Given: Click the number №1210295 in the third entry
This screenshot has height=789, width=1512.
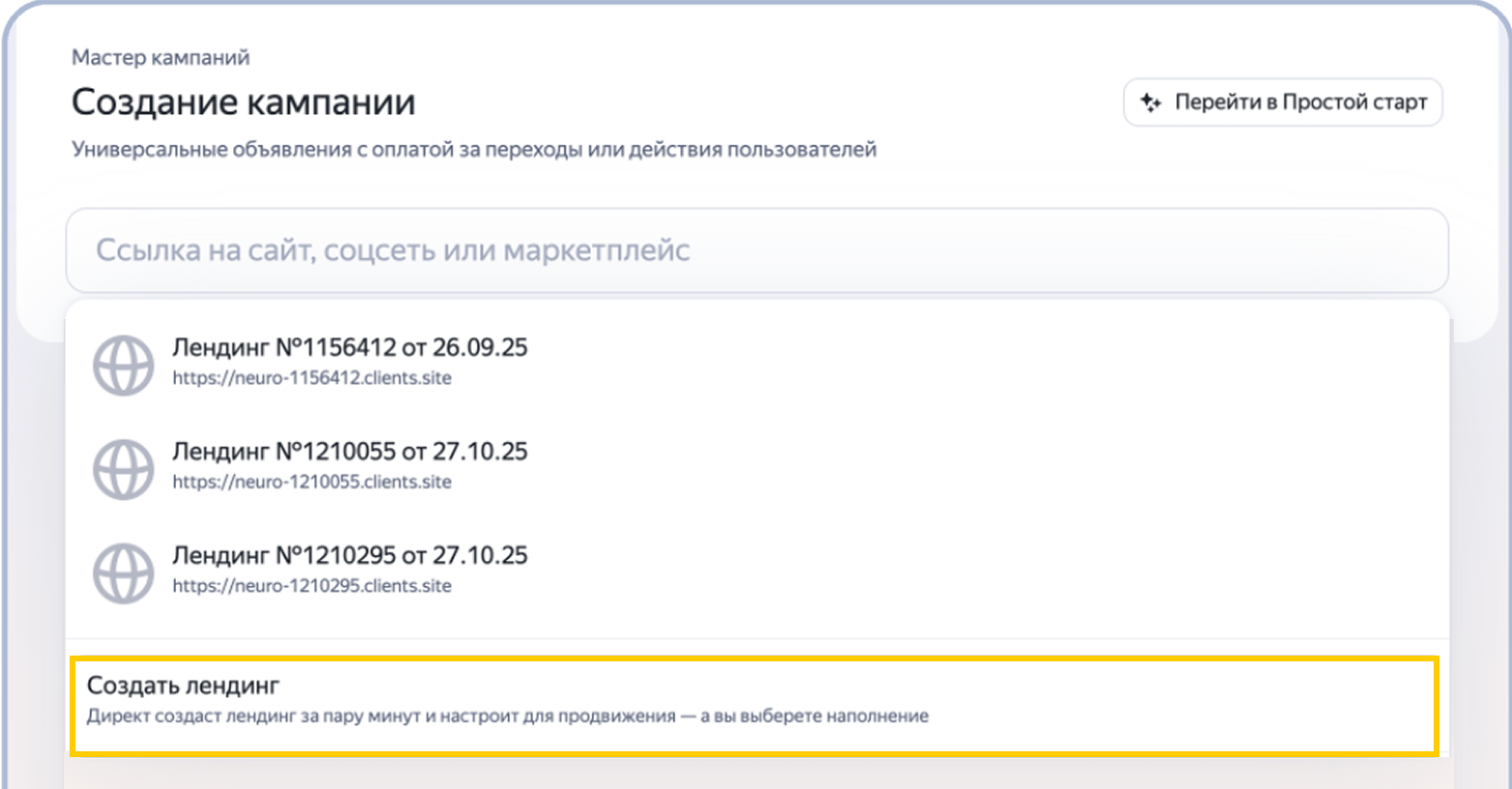Looking at the screenshot, I should (x=336, y=555).
